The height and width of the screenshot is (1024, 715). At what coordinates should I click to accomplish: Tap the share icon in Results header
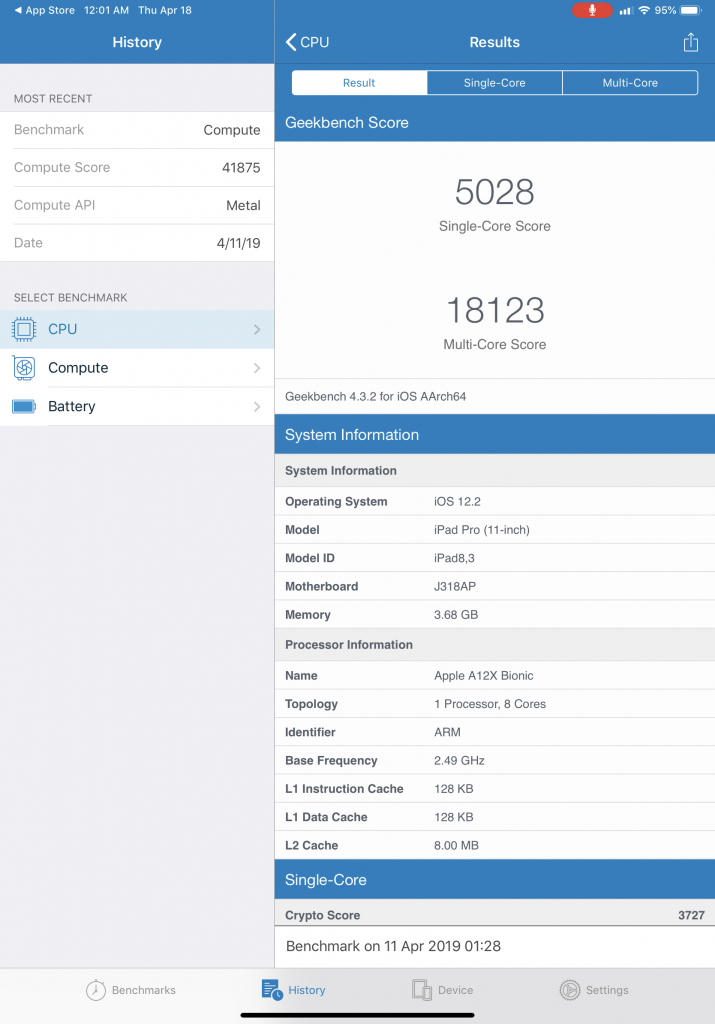pos(690,42)
